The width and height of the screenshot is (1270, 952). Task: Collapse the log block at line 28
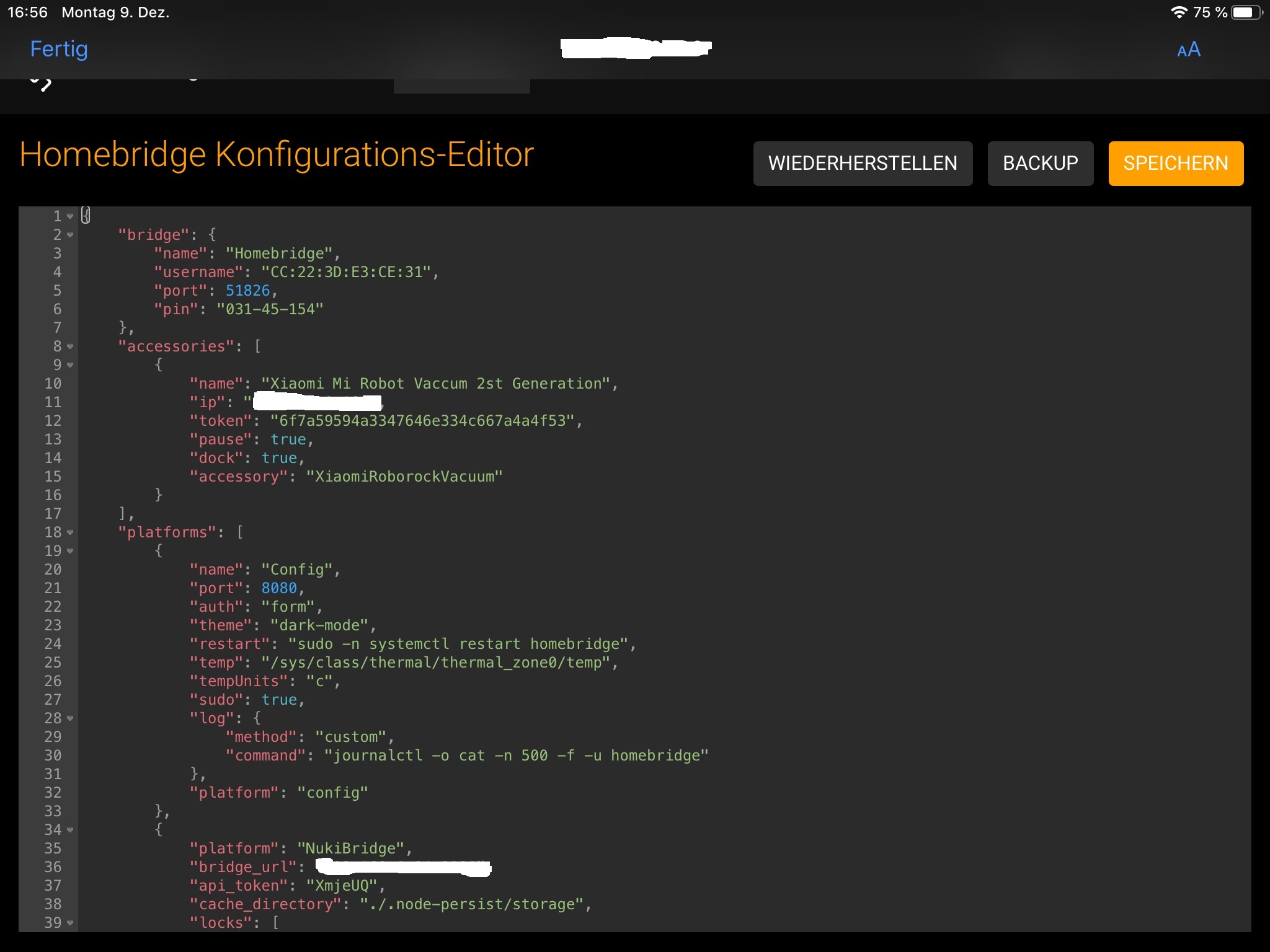[70, 718]
